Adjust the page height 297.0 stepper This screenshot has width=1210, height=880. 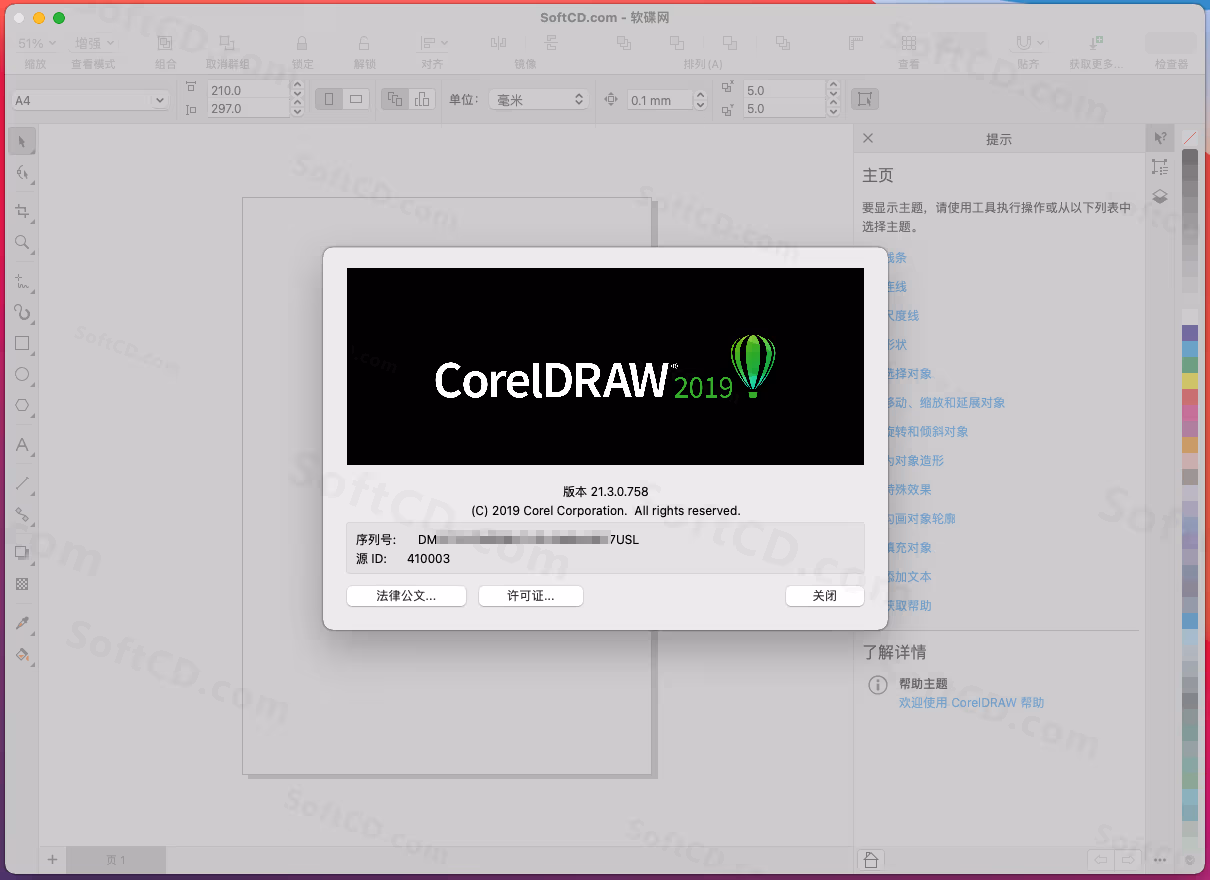[296, 108]
